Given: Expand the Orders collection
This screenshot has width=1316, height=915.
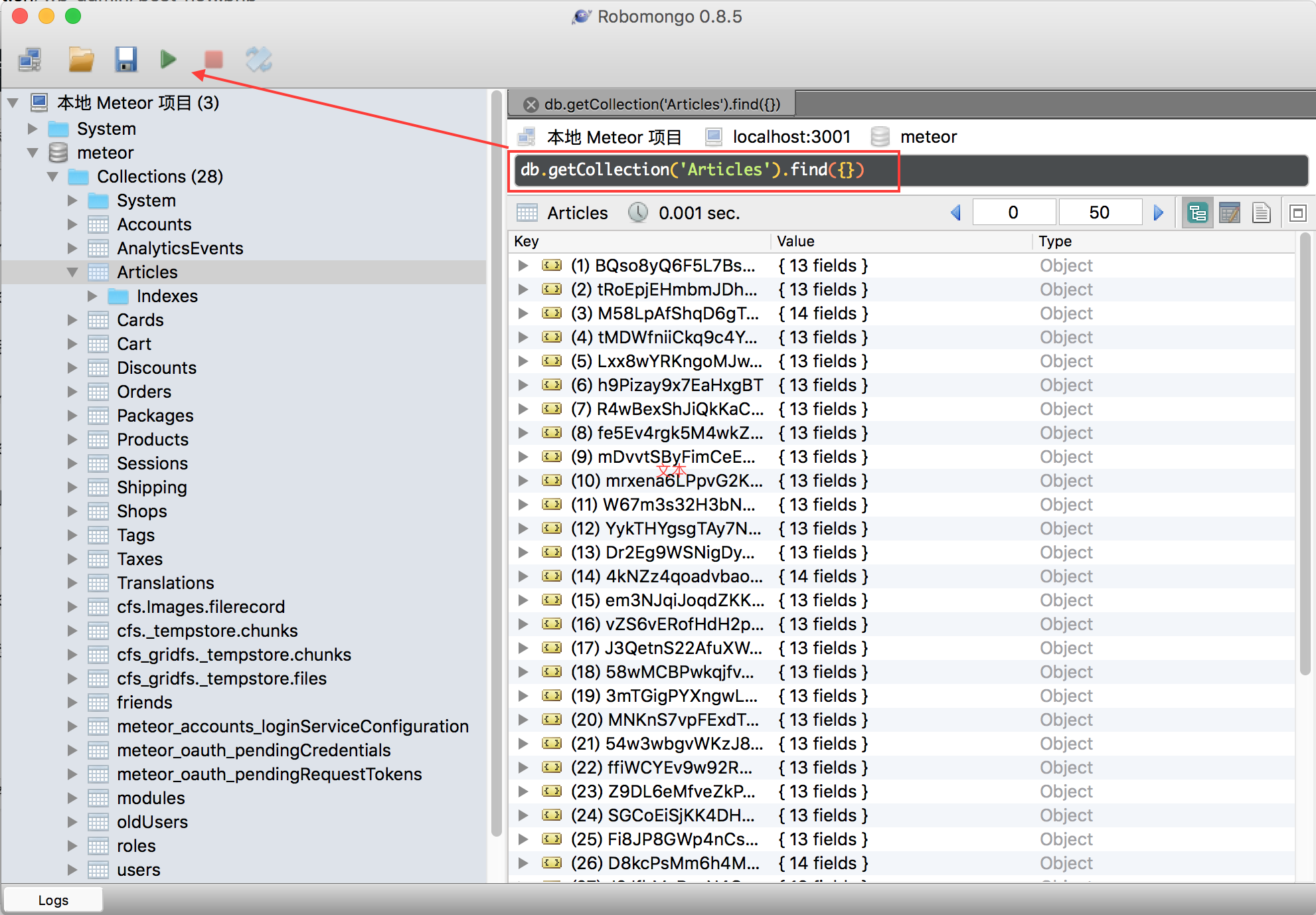Looking at the screenshot, I should [72, 392].
